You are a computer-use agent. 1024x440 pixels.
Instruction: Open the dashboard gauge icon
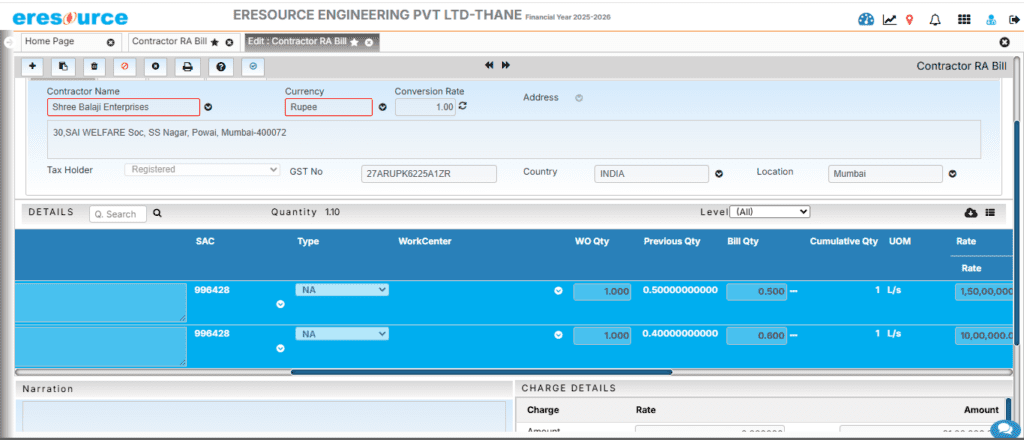point(866,19)
